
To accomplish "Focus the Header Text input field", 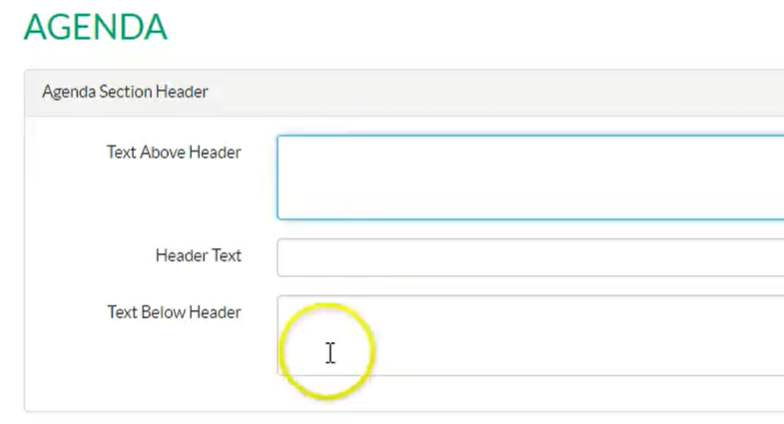I will coord(530,257).
